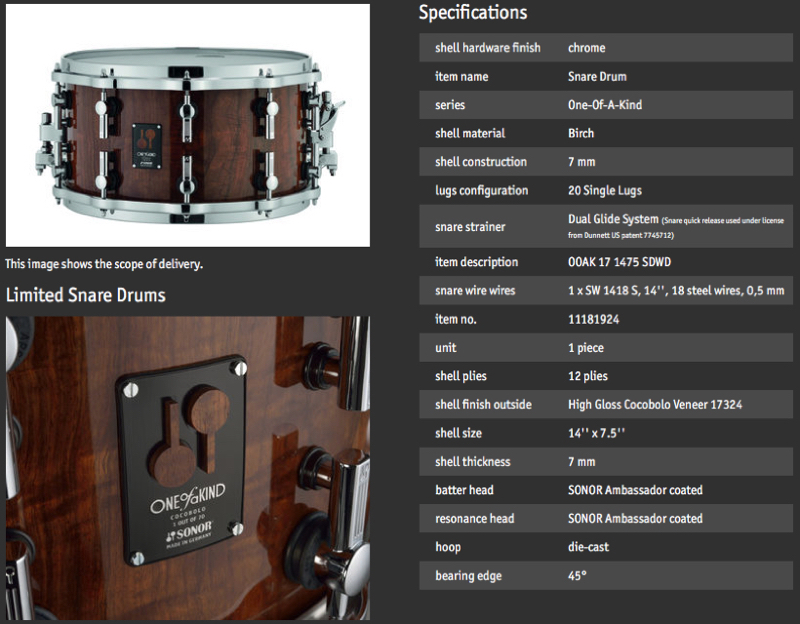Click the value '1 piece'
800x624 pixels.
coord(586,348)
